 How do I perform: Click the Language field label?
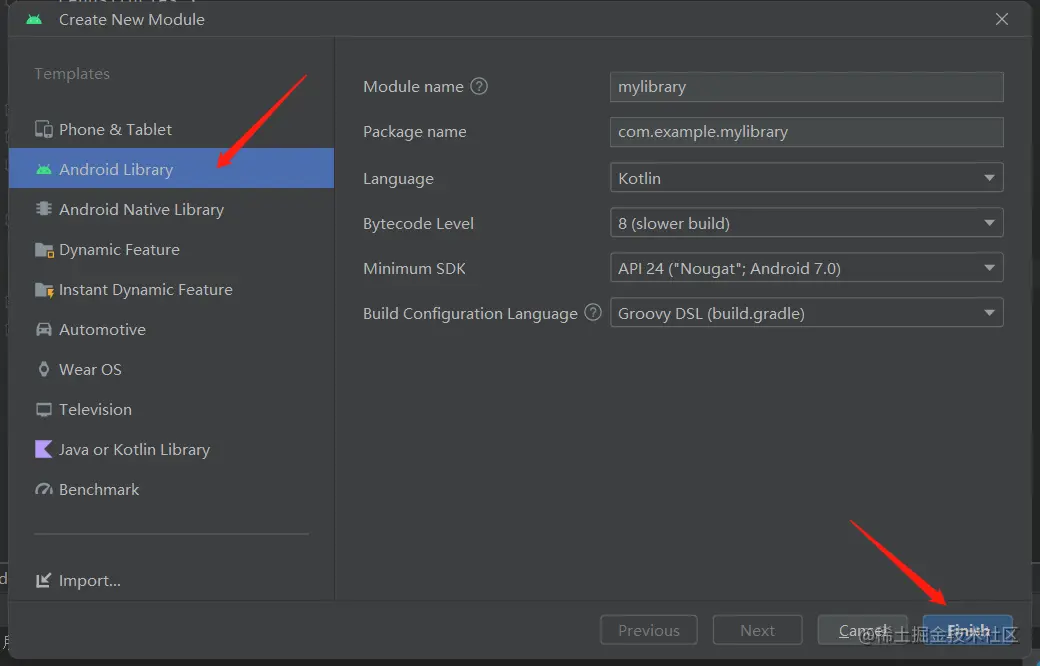(398, 179)
